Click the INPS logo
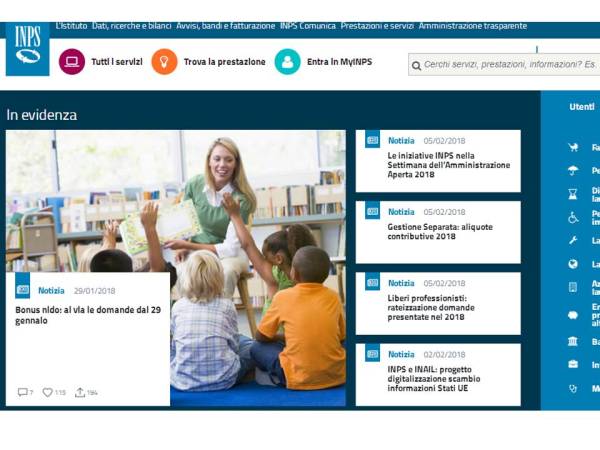600x450 pixels. [x=27, y=48]
